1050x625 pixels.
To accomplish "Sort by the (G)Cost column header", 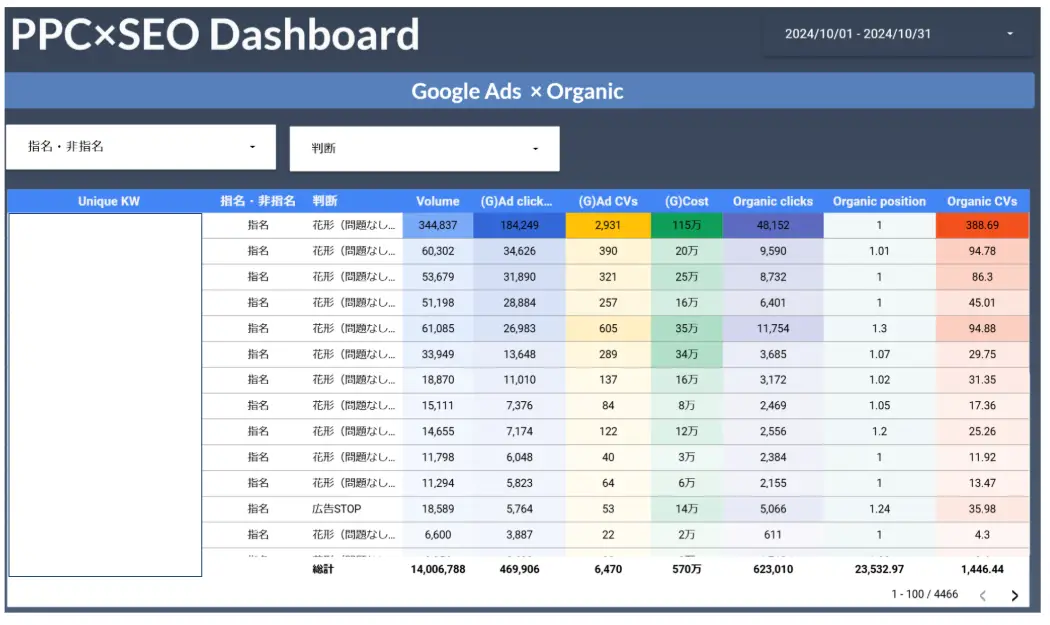I will [686, 201].
